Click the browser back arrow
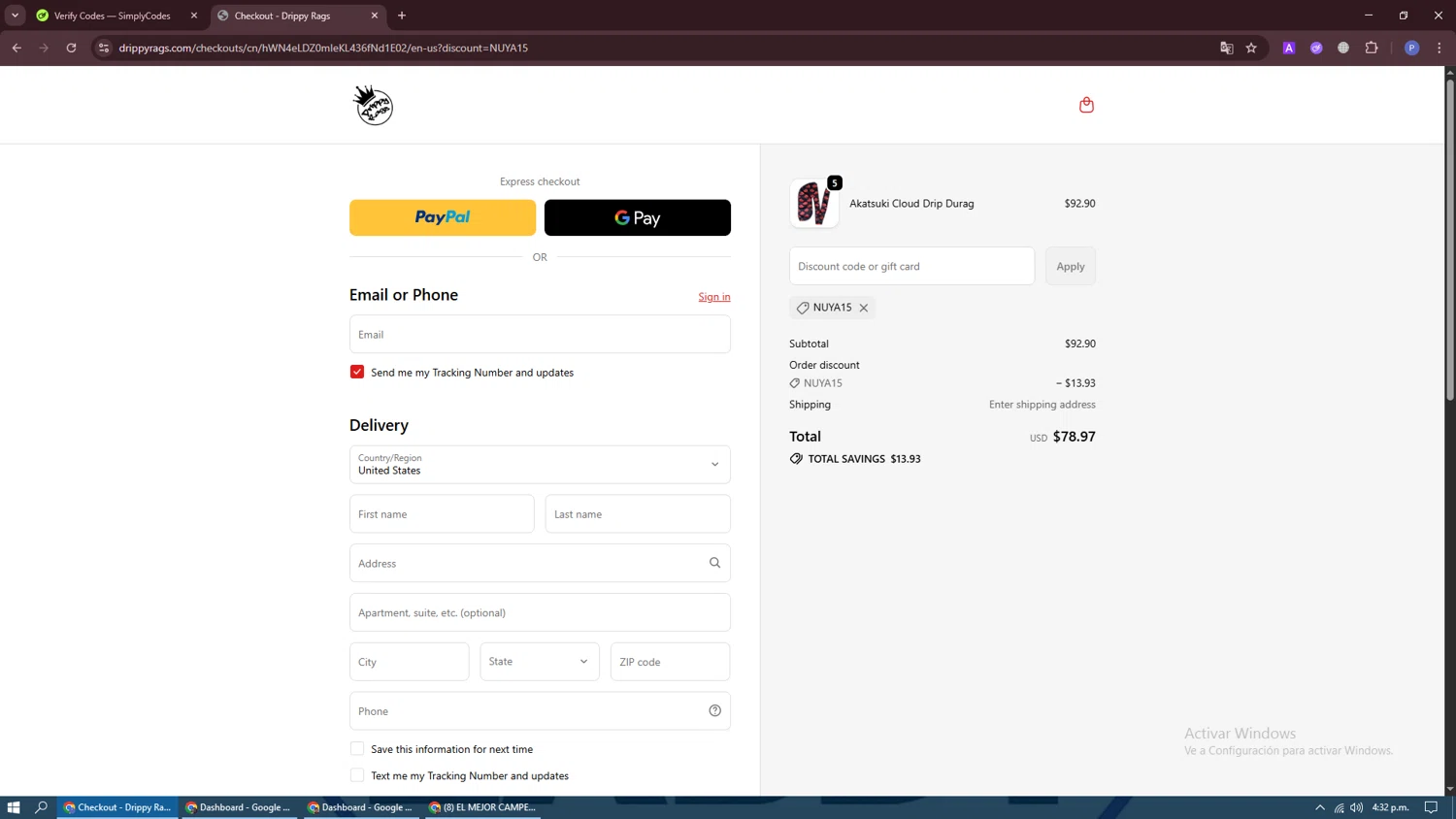This screenshot has width=1456, height=819. point(17,48)
